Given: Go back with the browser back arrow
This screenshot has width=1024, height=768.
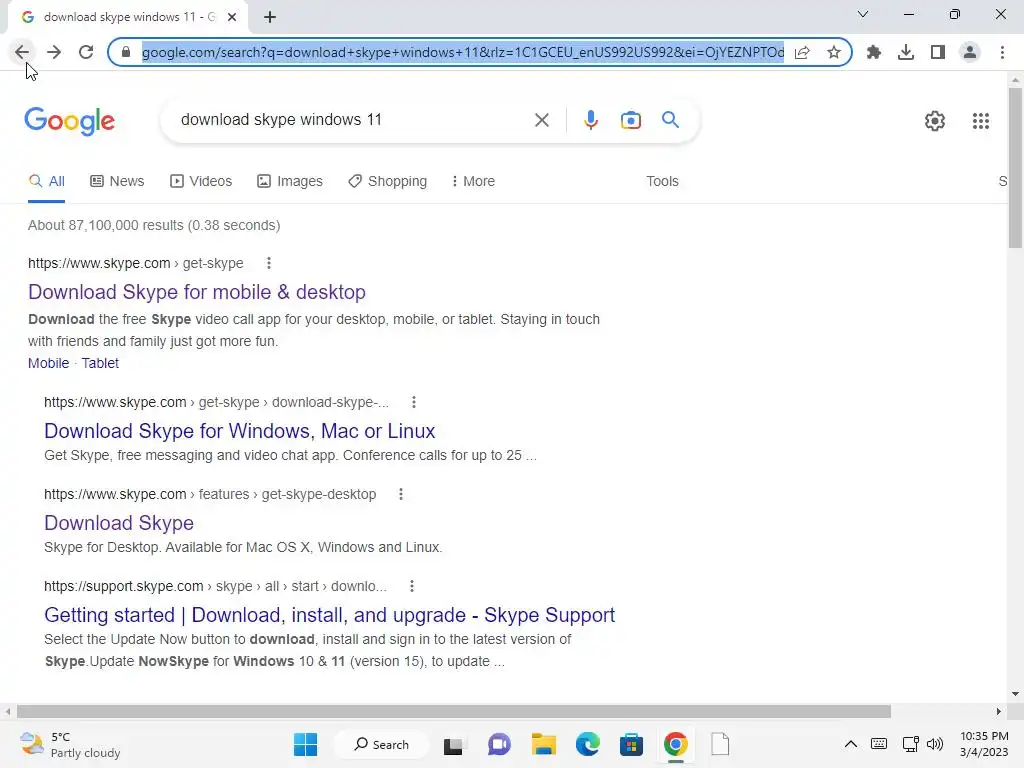Looking at the screenshot, I should pos(22,52).
